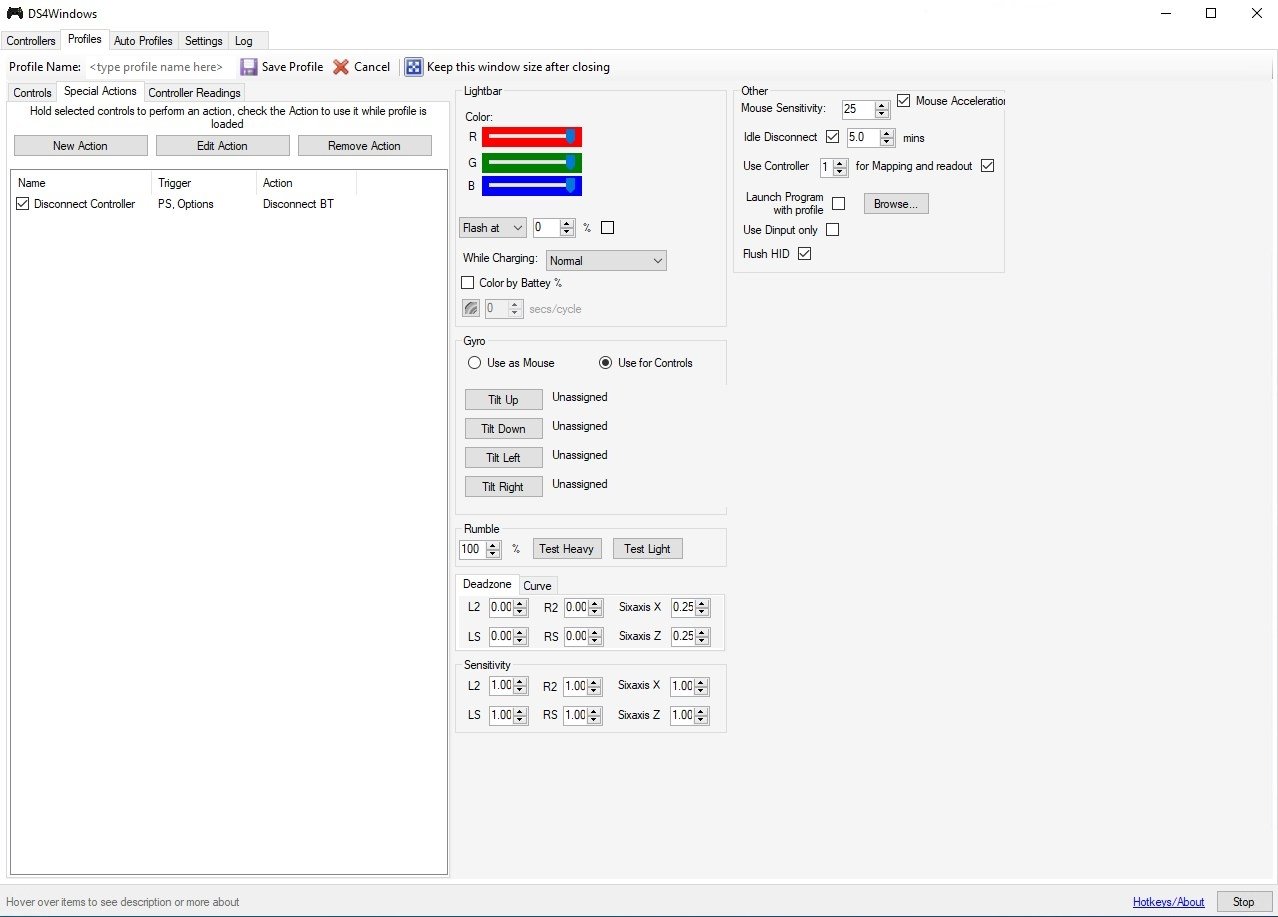
Task: Click the Browse... button
Action: coord(896,204)
